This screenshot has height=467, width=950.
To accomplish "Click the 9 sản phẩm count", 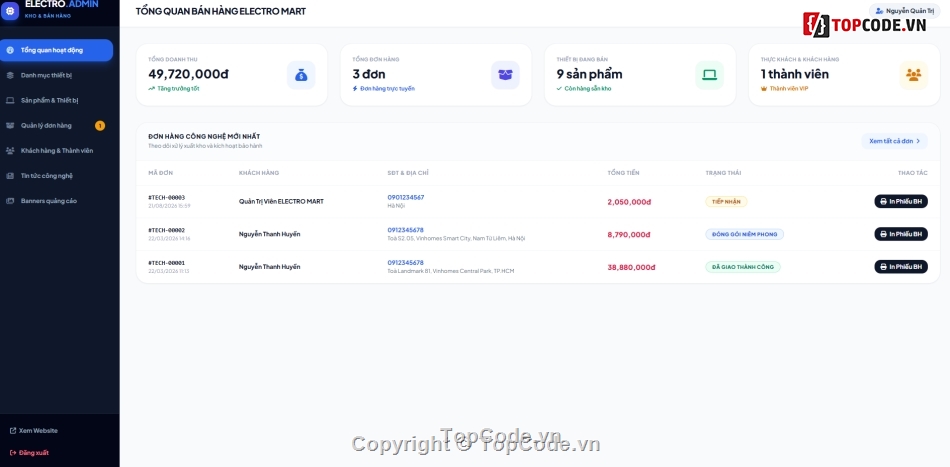I will pos(590,75).
